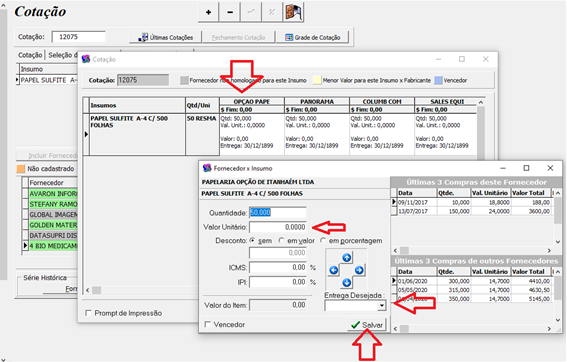
Task: Click right arrow of supplier purchases horizontal scrollbar
Action: pos(549,250)
